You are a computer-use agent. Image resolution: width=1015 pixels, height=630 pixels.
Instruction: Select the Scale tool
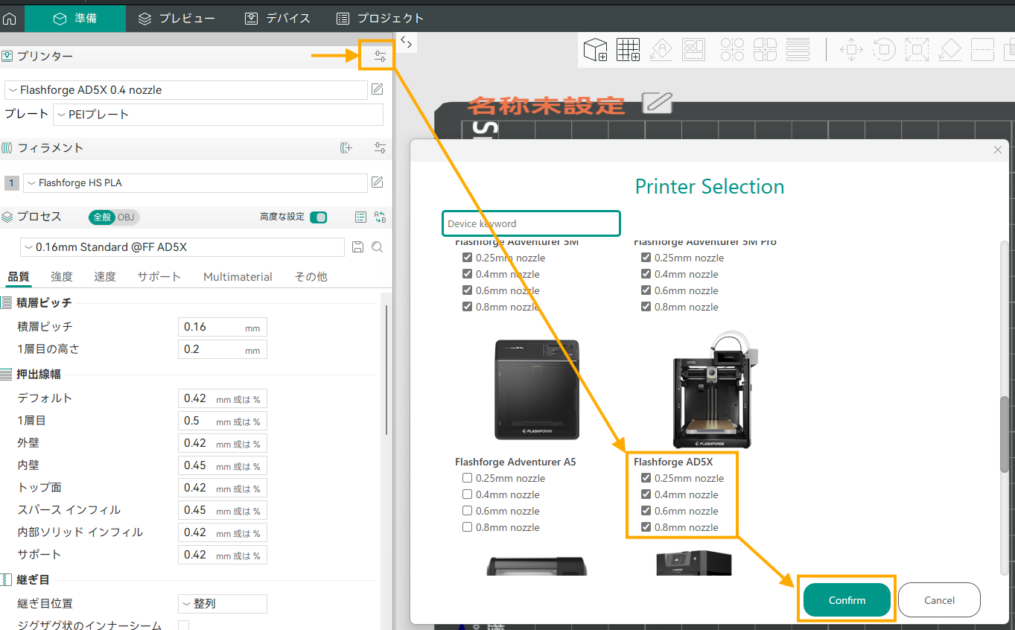tap(917, 49)
